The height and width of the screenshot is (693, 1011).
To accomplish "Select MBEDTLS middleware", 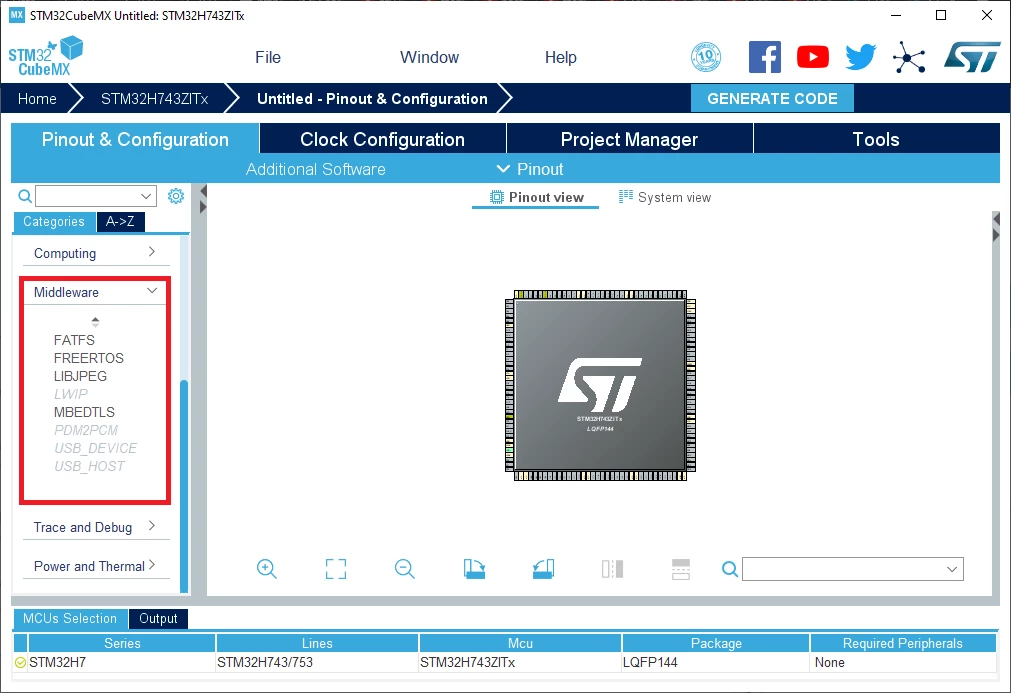I will coord(84,412).
